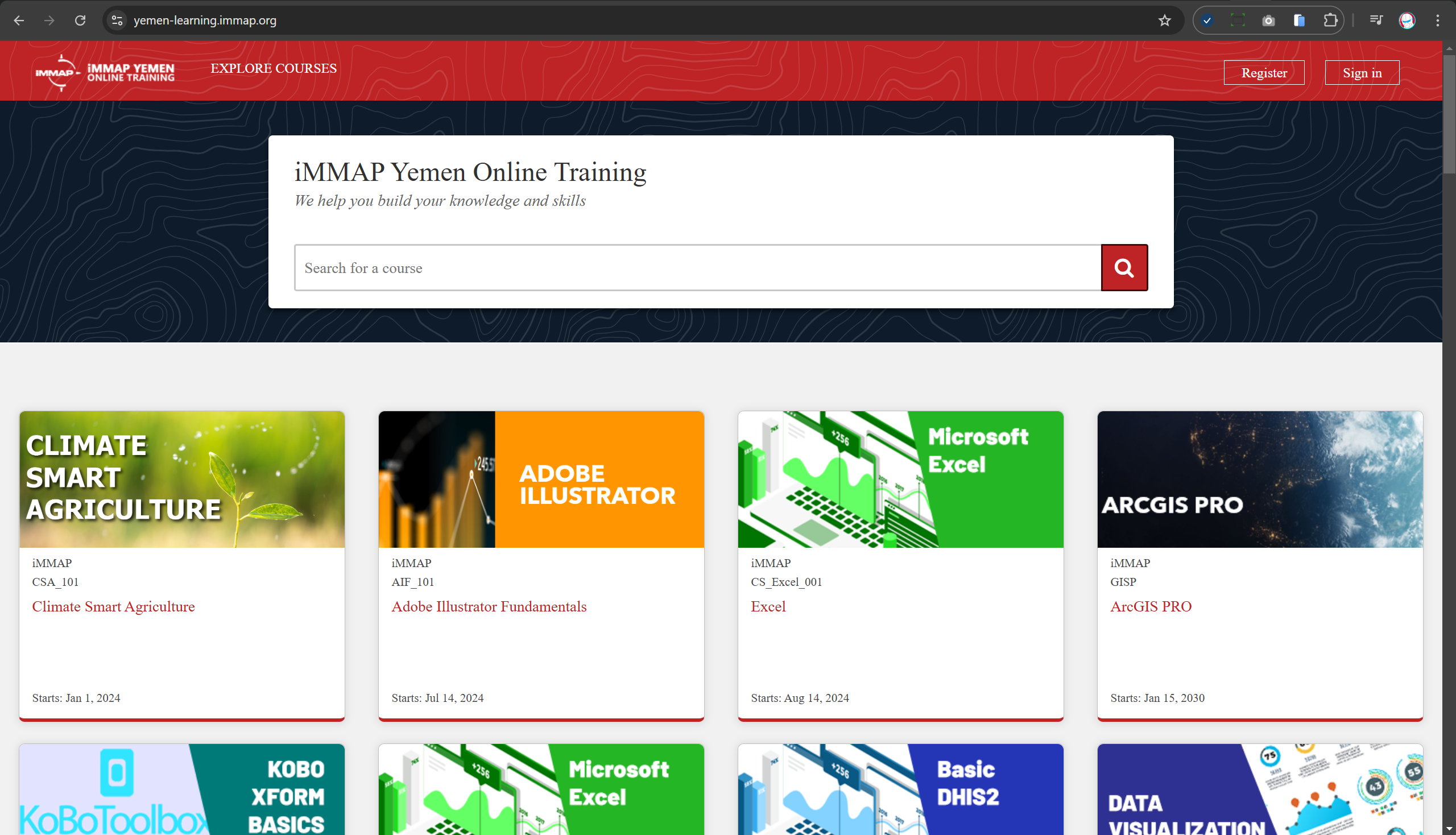
Task: Click the Register button
Action: [1264, 72]
